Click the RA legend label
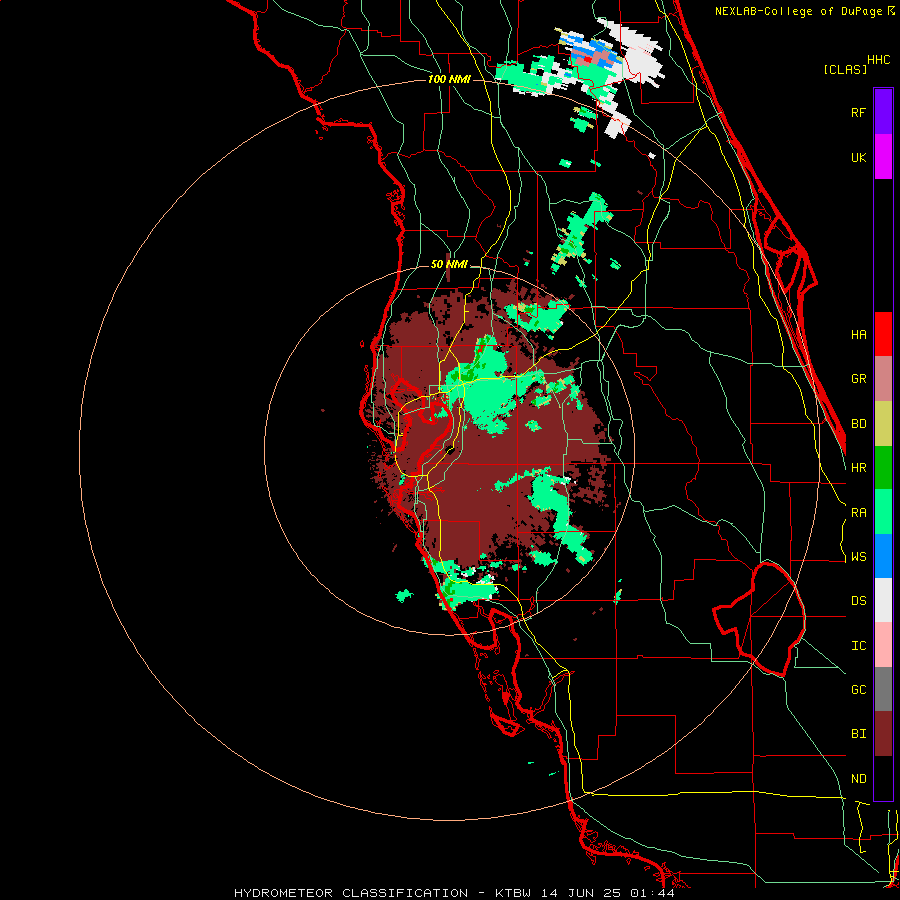This screenshot has width=900, height=900. (x=858, y=512)
